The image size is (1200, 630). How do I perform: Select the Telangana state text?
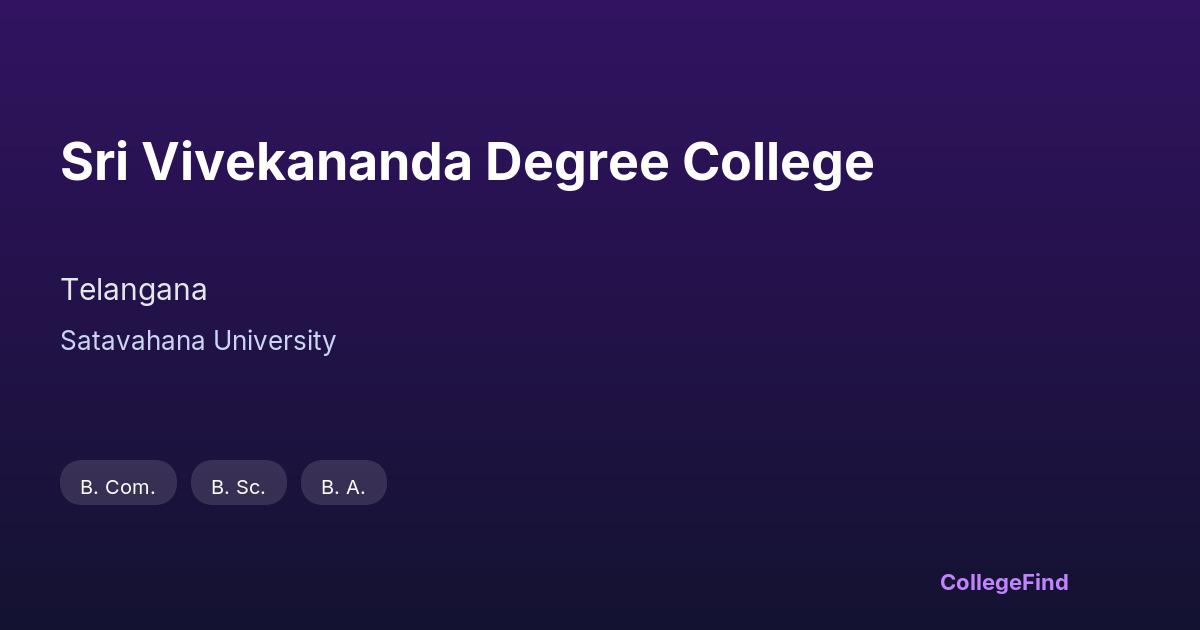coord(134,290)
